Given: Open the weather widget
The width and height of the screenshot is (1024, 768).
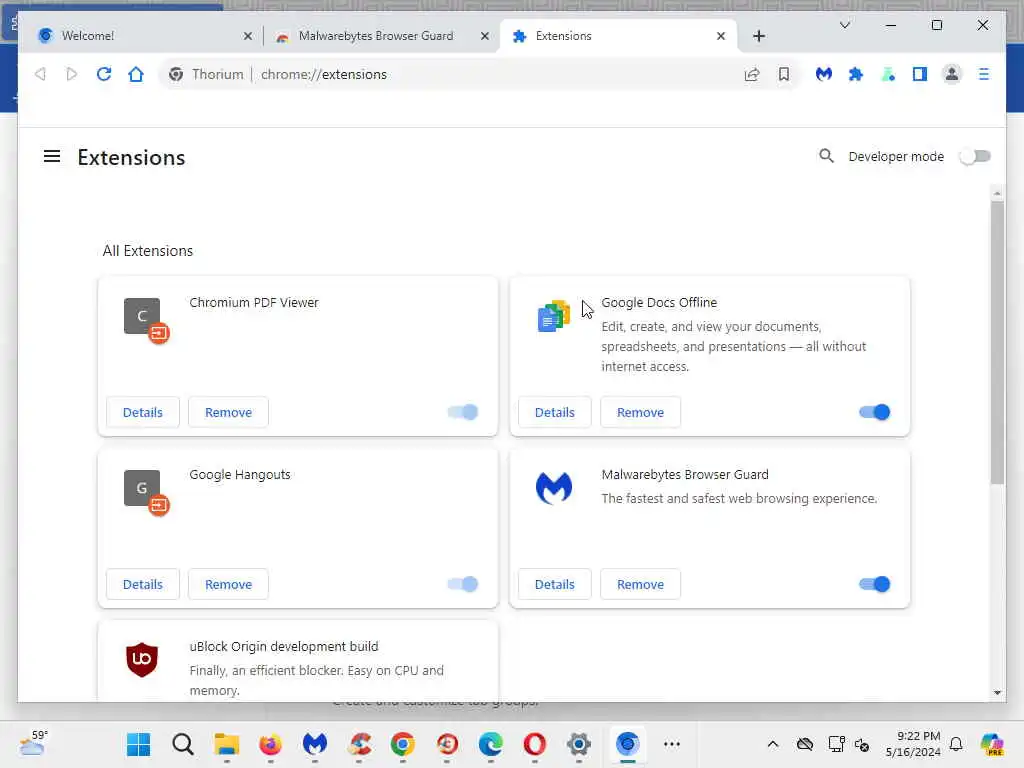Looking at the screenshot, I should point(33,743).
